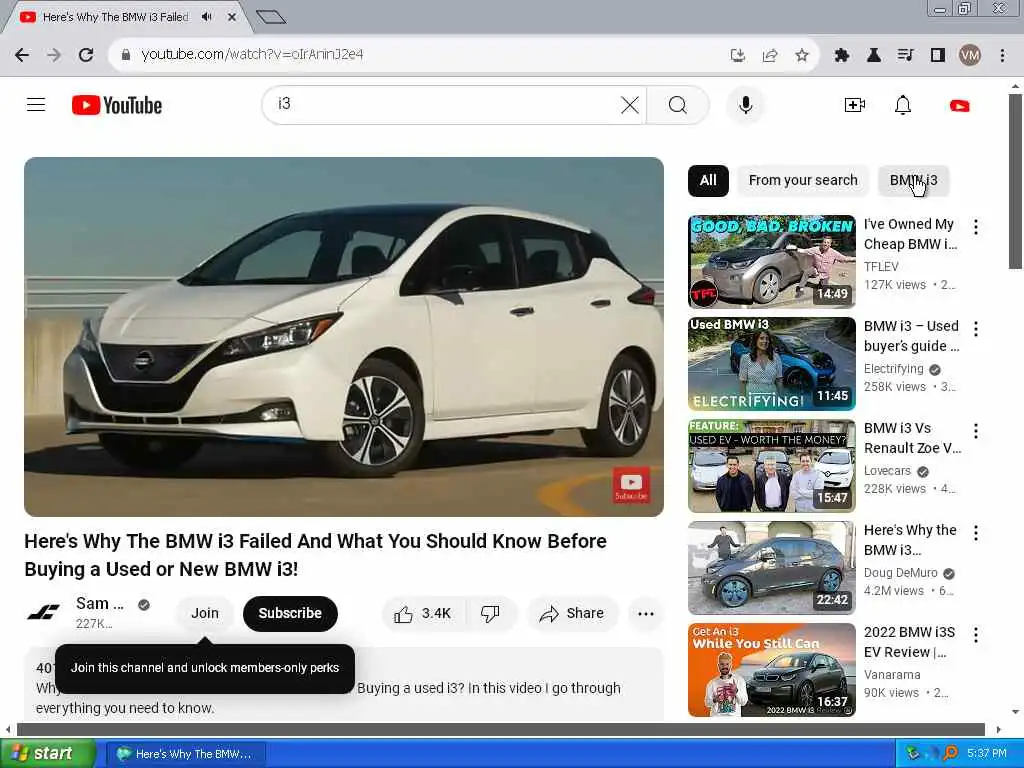
Task: Select the All filter chip
Action: coord(708,180)
